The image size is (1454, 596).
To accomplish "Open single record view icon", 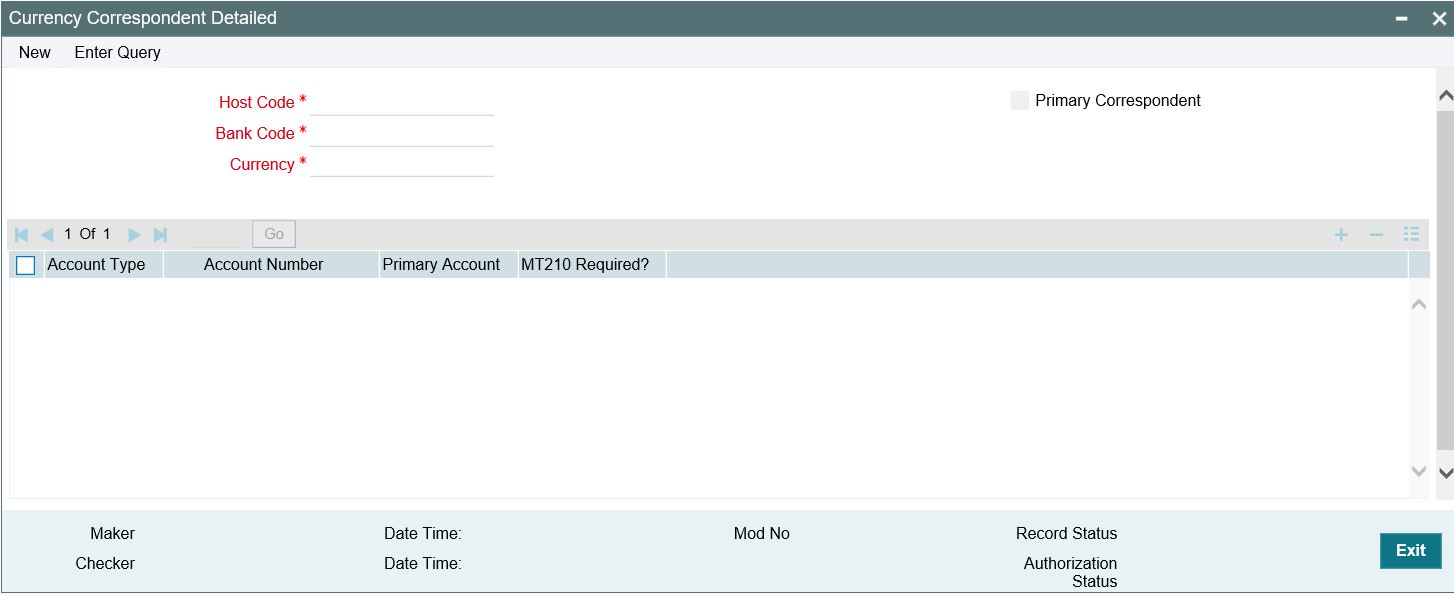I will click(1411, 235).
